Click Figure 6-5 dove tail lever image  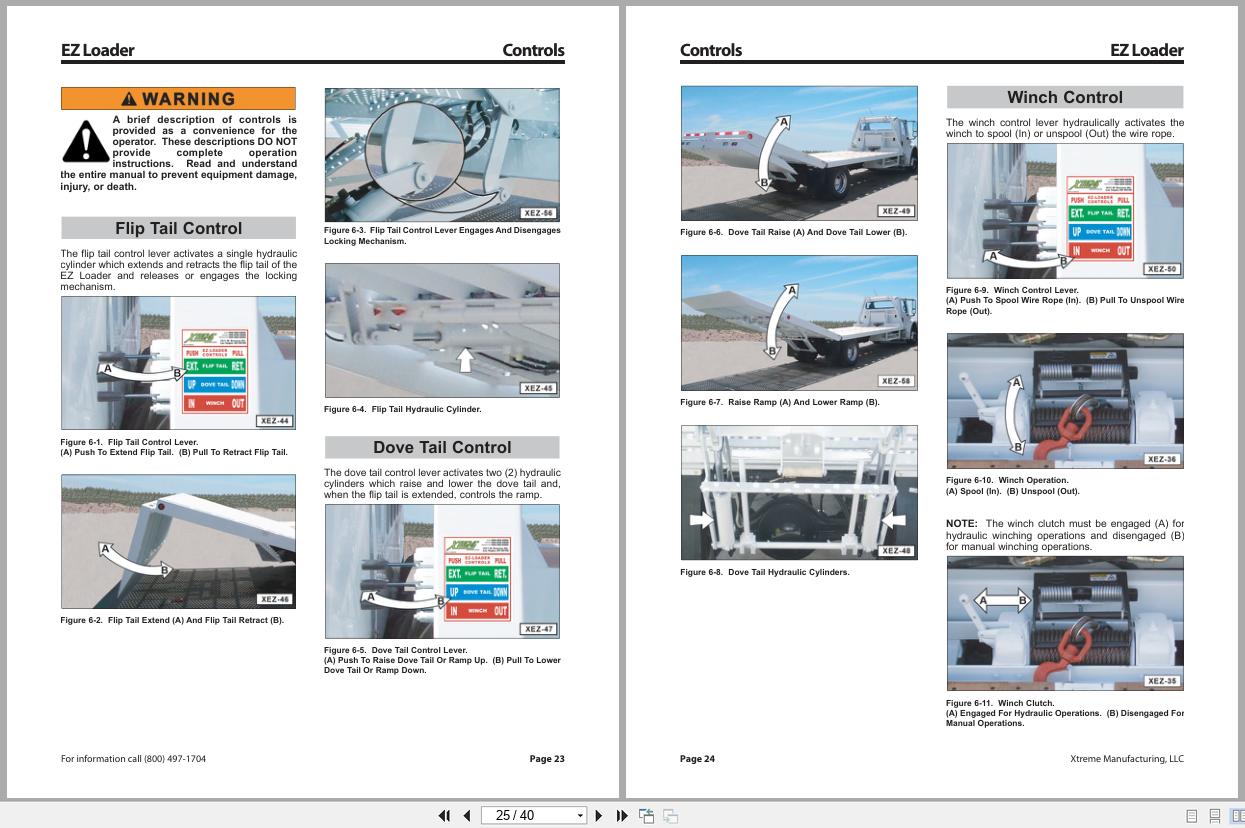[x=442, y=571]
